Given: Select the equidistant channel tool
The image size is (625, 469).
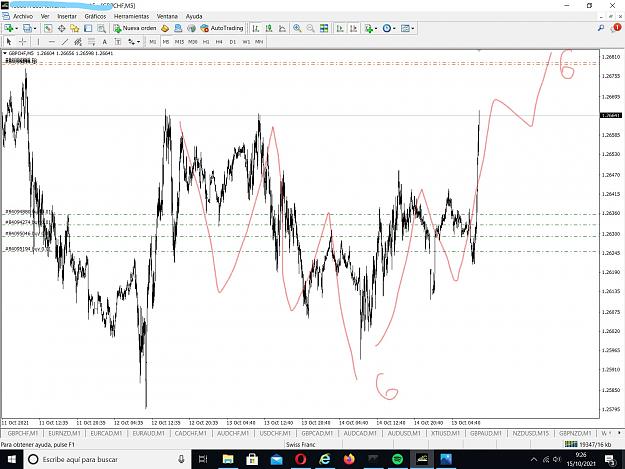Looking at the screenshot, I should tap(78, 42).
